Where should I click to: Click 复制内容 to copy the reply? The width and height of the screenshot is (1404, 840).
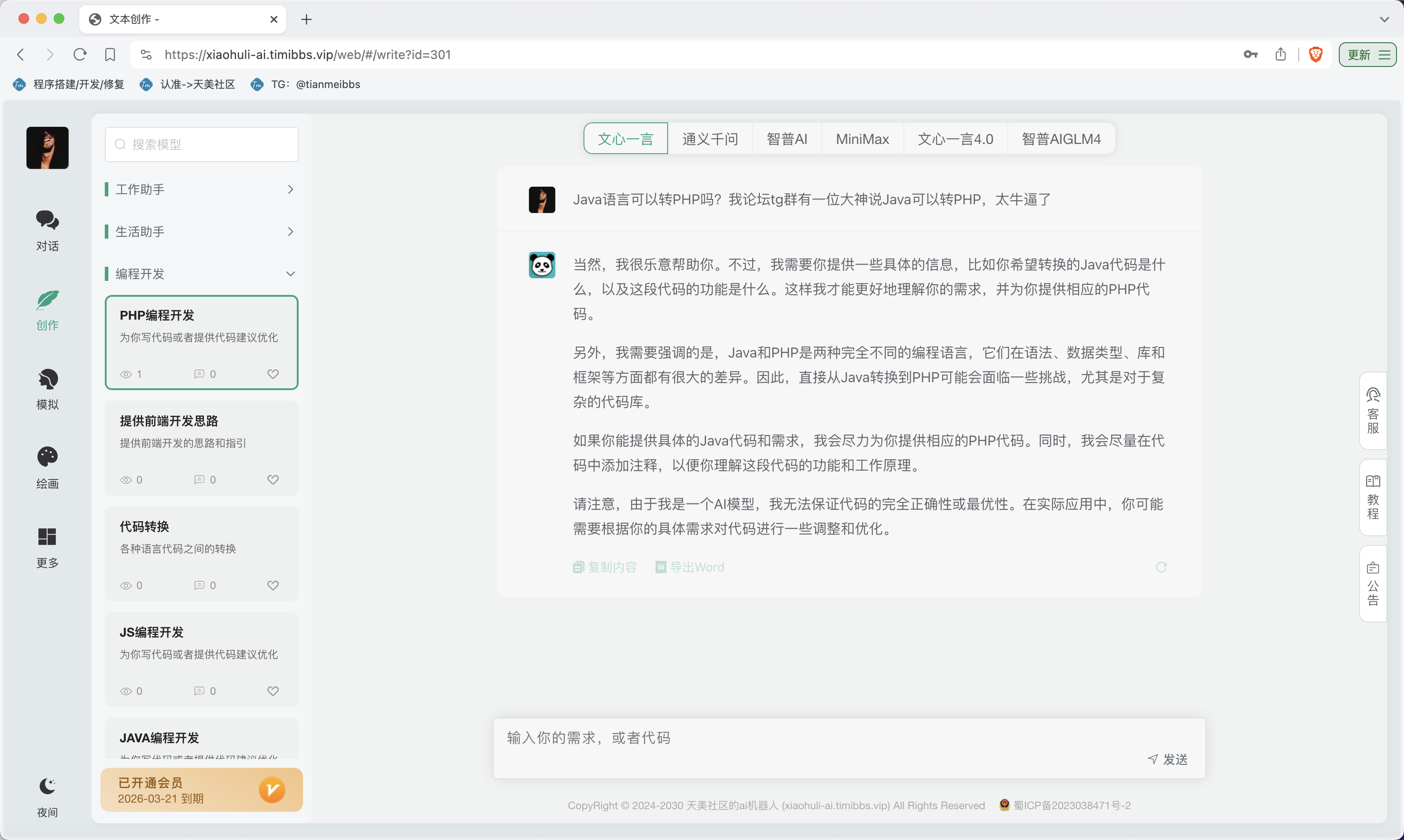pos(605,567)
